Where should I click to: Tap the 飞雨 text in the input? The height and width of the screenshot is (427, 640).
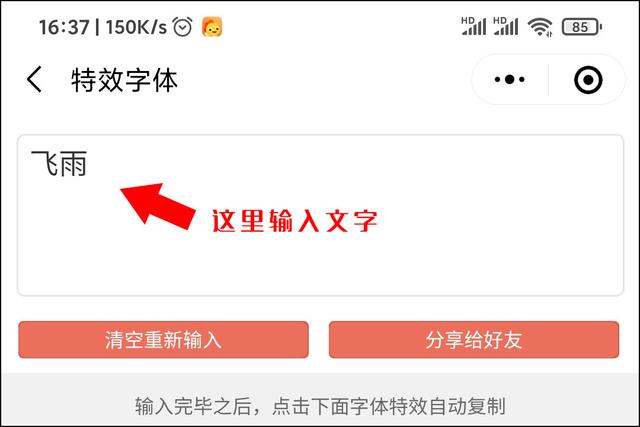pos(59,163)
